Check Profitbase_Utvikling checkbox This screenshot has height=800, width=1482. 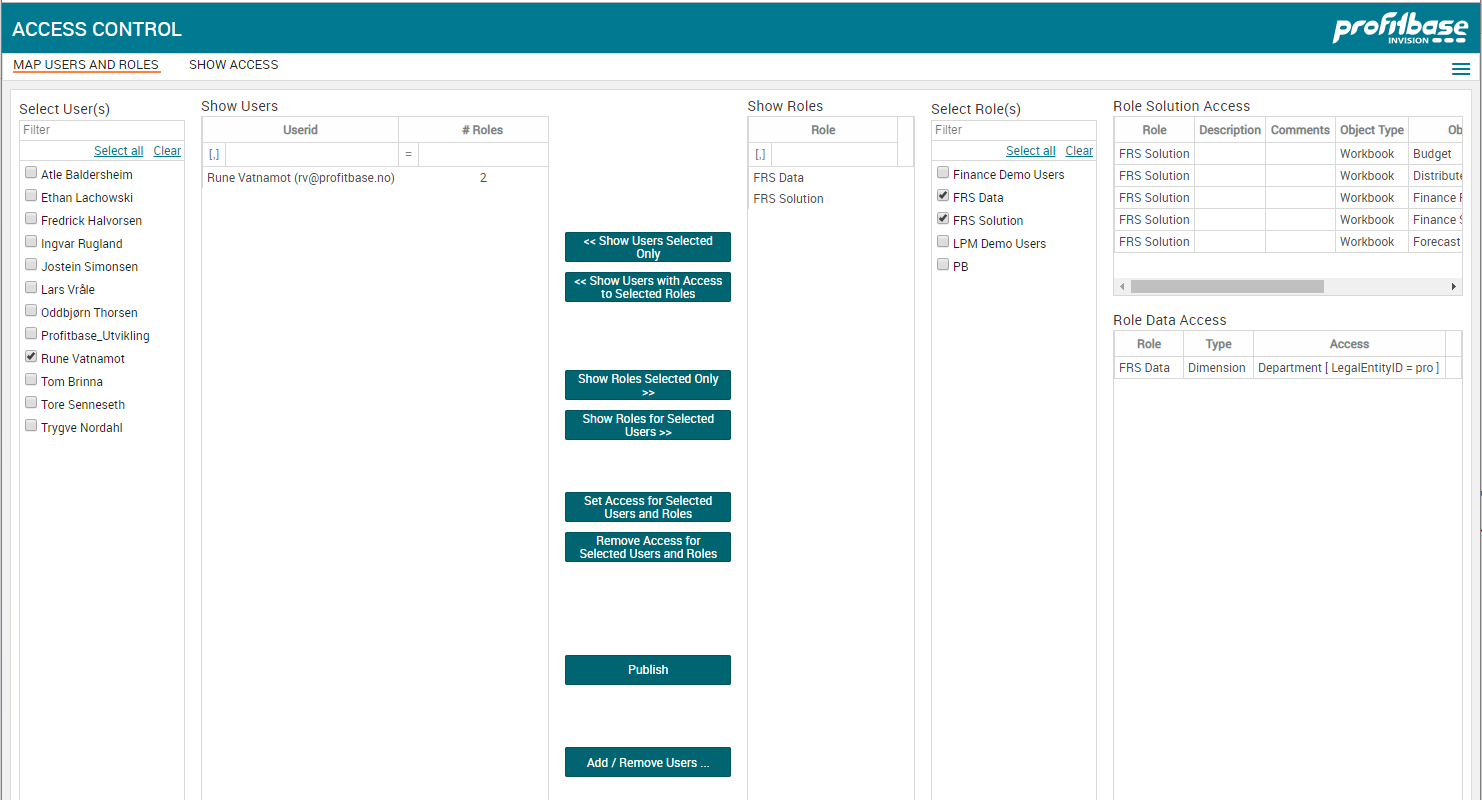coord(31,334)
